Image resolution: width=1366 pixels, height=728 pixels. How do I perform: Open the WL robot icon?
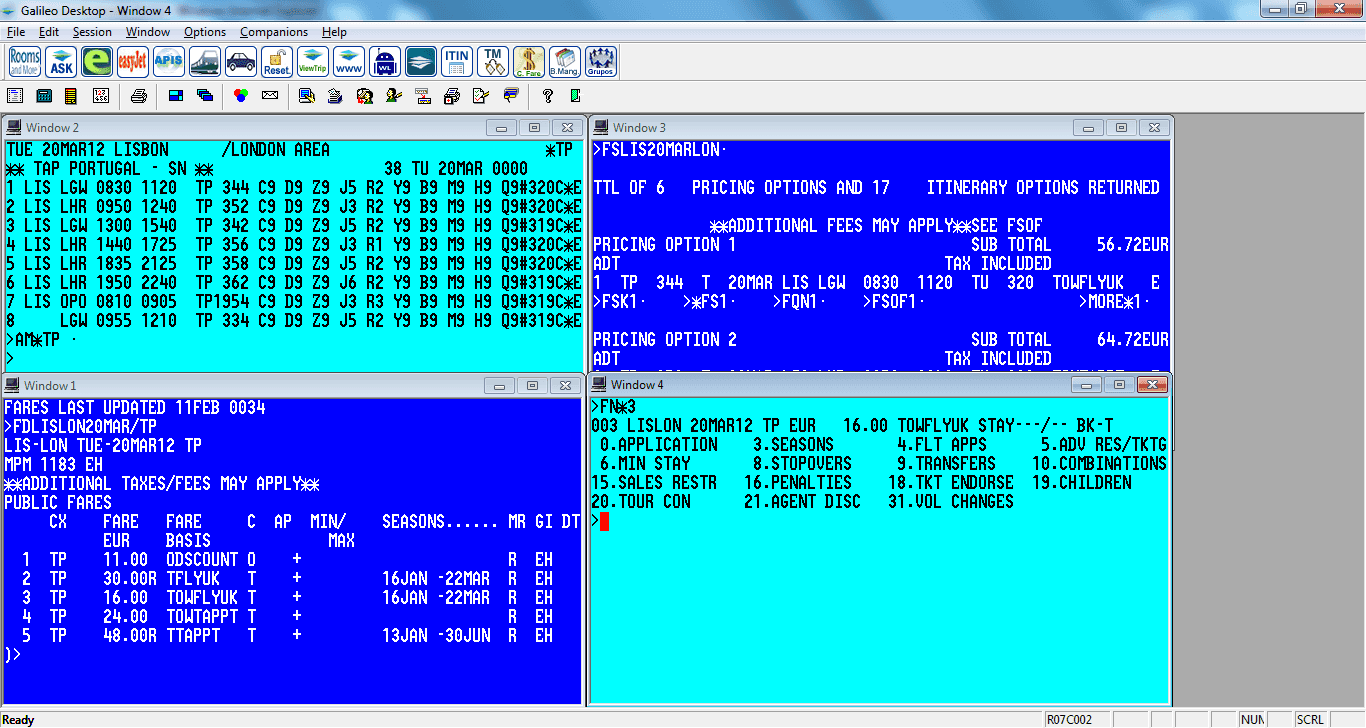(385, 62)
